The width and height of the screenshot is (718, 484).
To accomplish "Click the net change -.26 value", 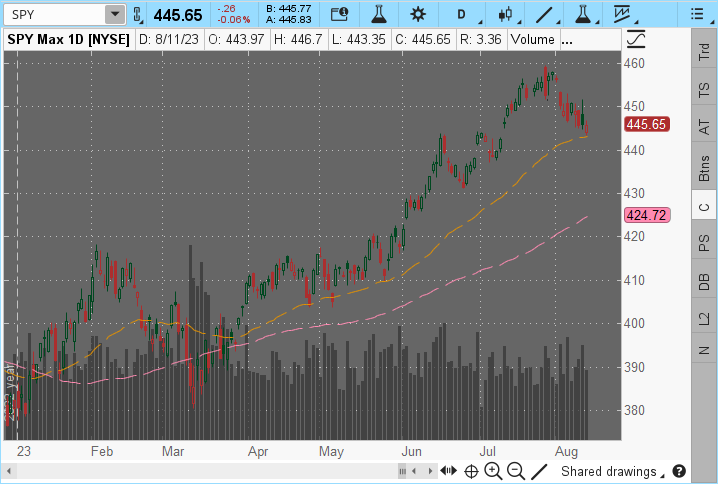I will pyautogui.click(x=226, y=9).
